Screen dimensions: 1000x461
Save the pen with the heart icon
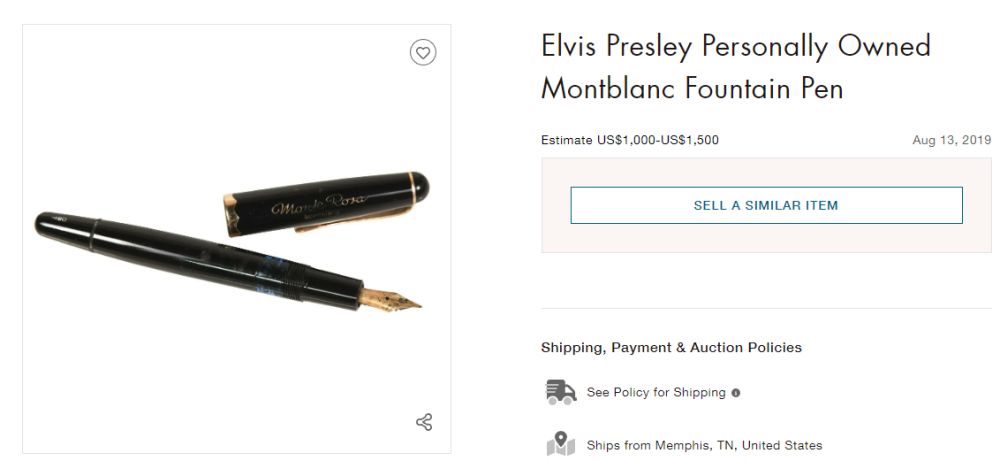tap(423, 53)
